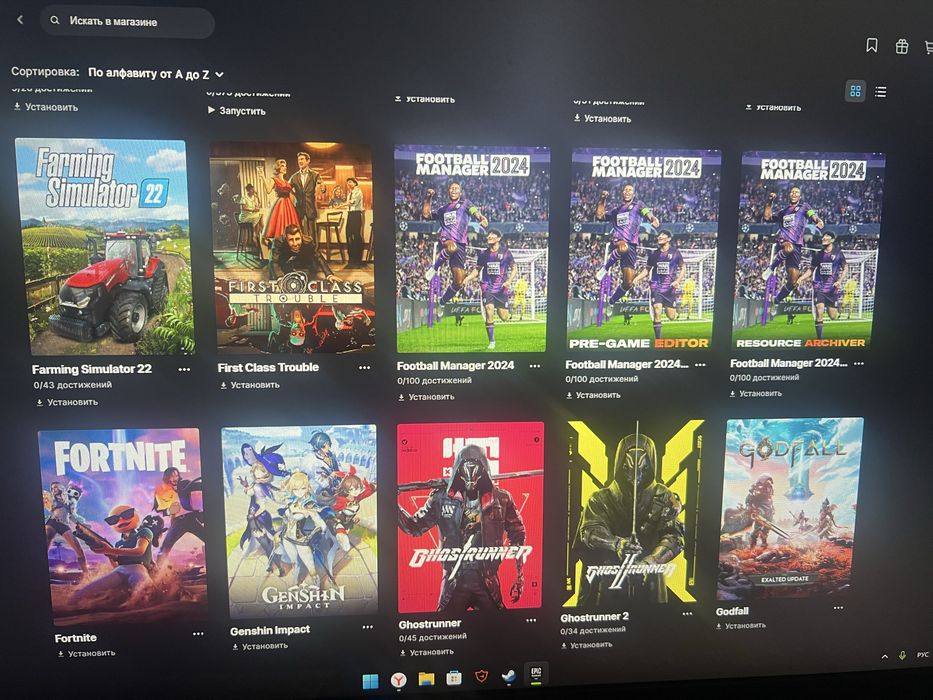
Task: Open Football Manager 2024 three-dot menu
Action: click(x=534, y=366)
